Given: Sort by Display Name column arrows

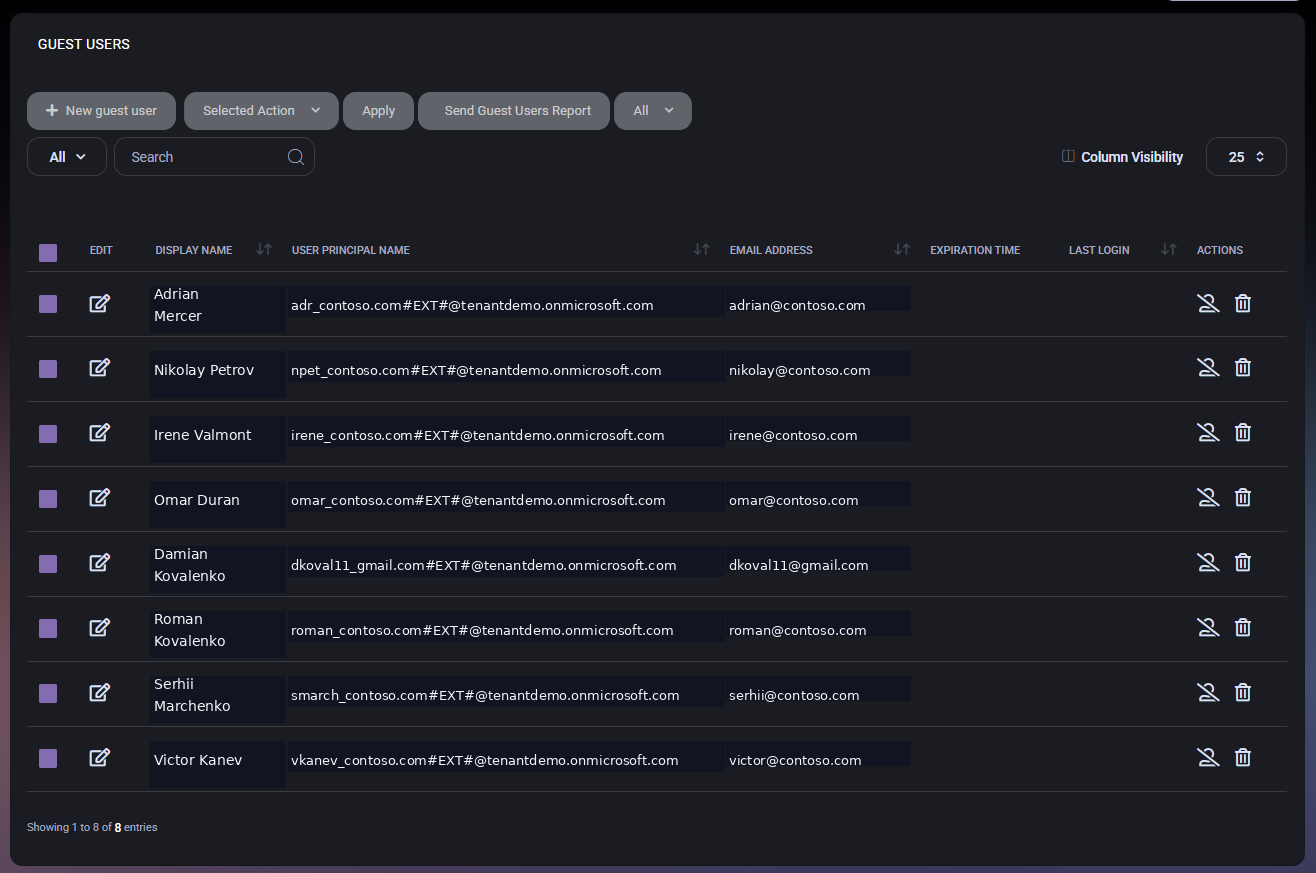Looking at the screenshot, I should [264, 250].
